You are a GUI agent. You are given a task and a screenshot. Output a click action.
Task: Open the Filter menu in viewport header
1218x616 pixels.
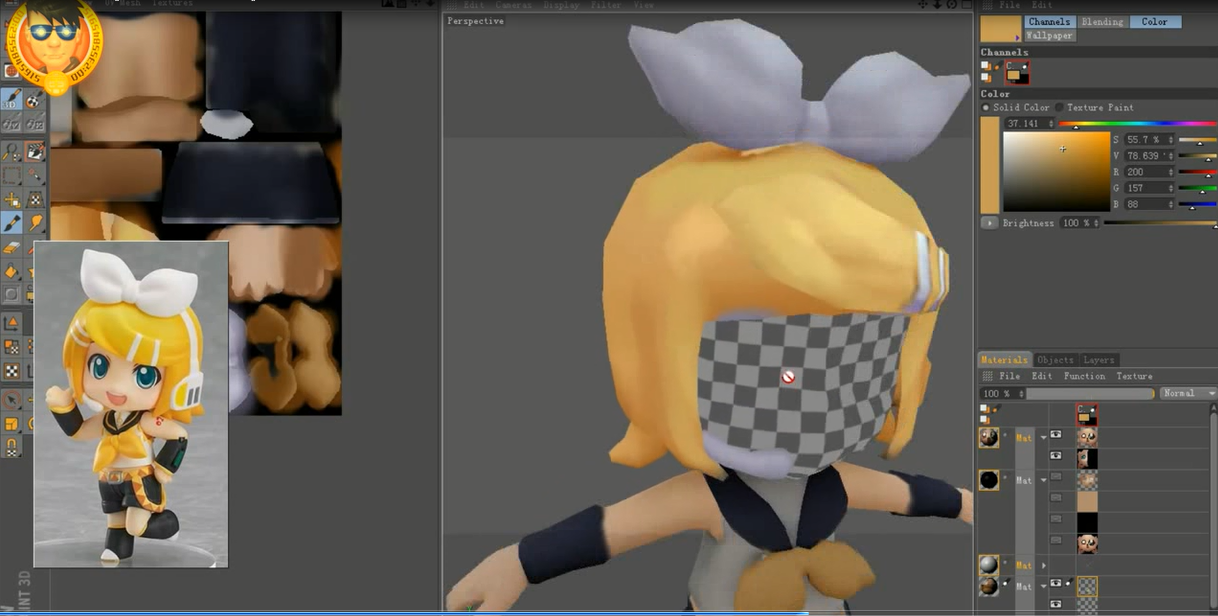606,5
